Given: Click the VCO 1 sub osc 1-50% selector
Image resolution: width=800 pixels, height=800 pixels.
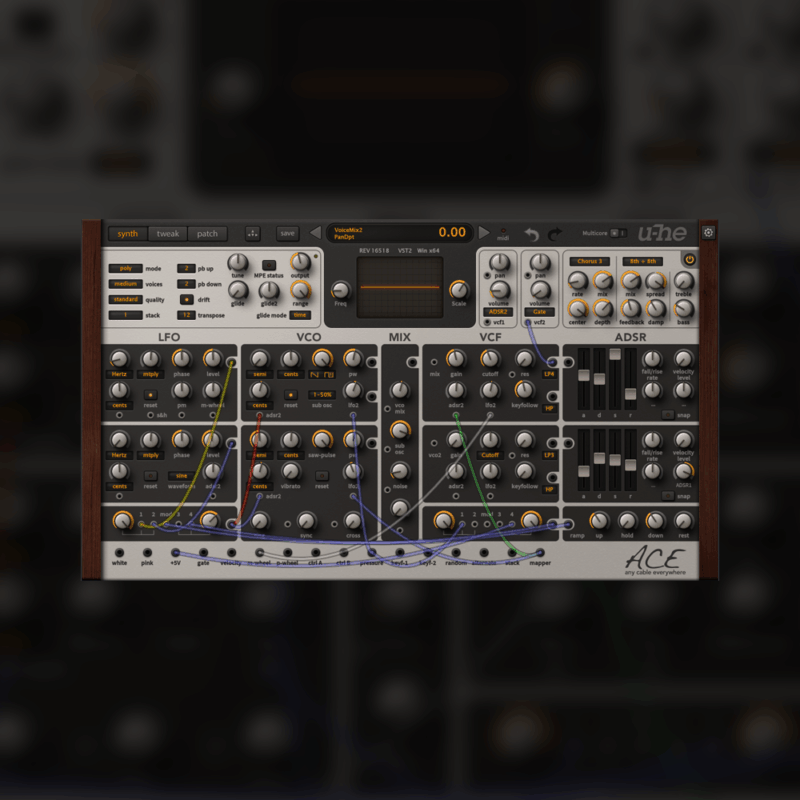Looking at the screenshot, I should [x=322, y=395].
